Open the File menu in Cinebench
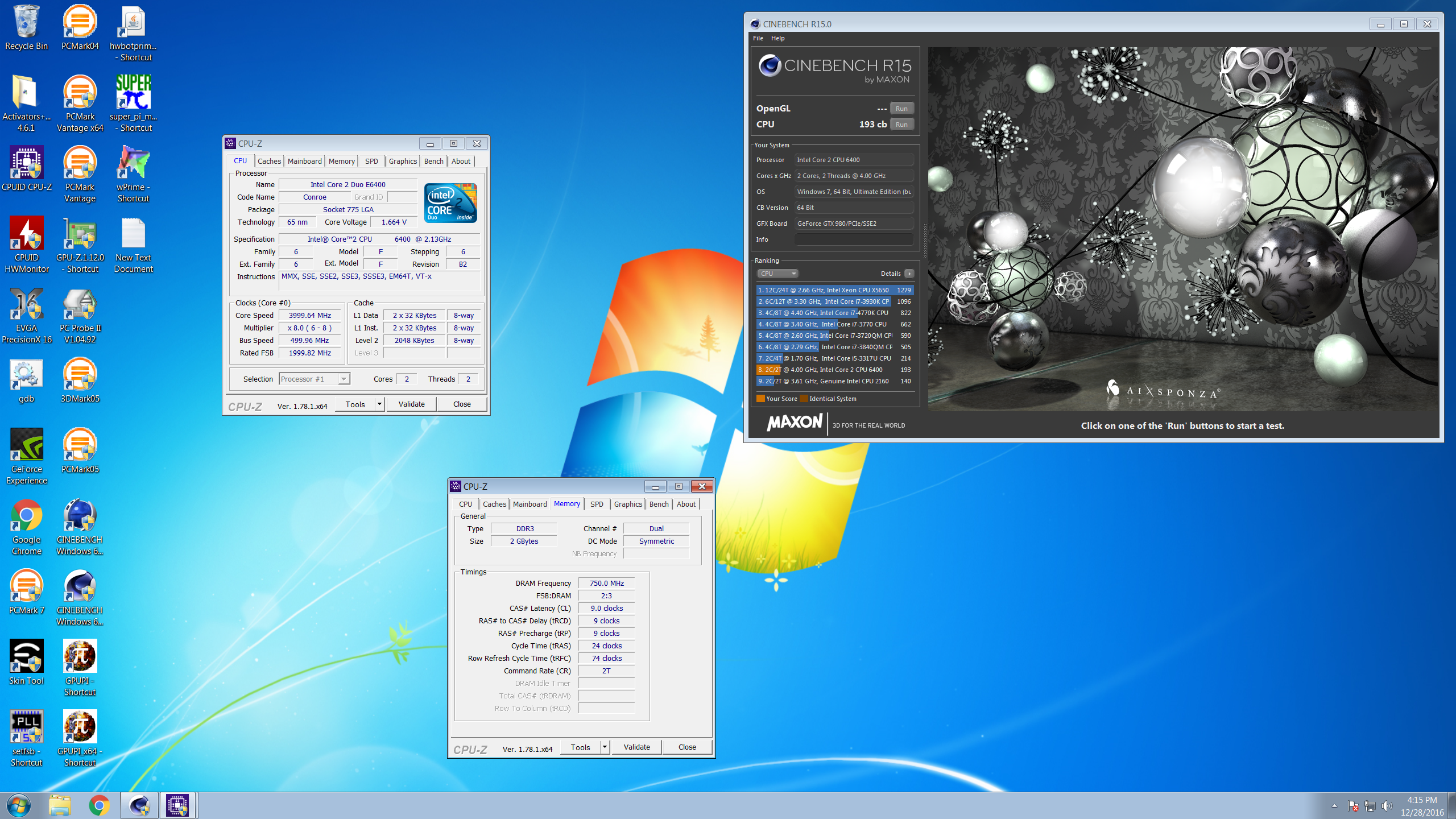 coord(758,38)
